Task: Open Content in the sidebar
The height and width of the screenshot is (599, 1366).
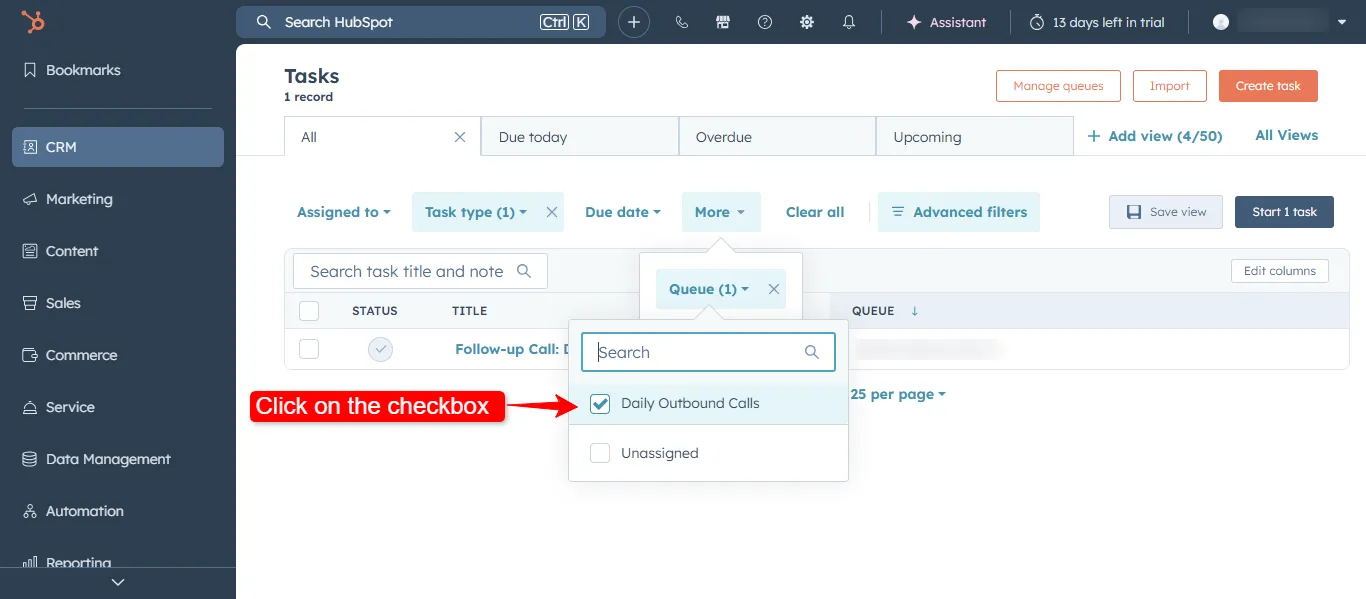Action: pos(118,251)
